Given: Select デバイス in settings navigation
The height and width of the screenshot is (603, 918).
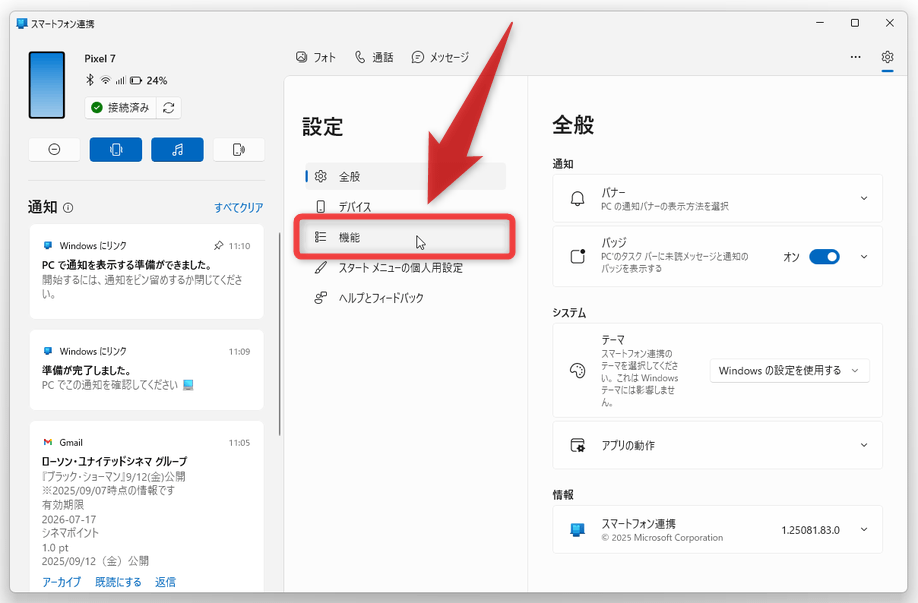Looking at the screenshot, I should click(405, 207).
